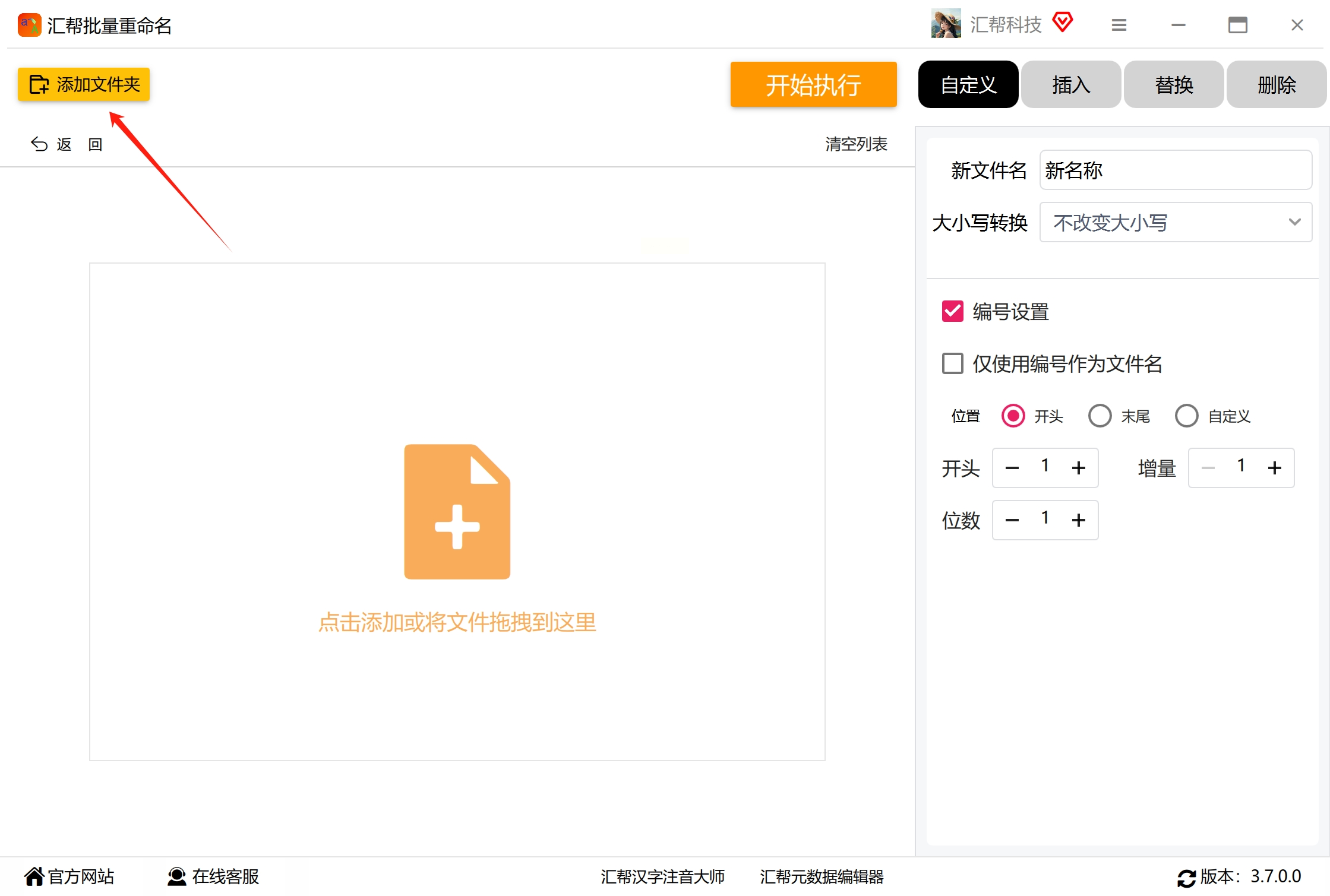Increase the 开头 start number
Screen dimensions: 1330x896
[1078, 468]
